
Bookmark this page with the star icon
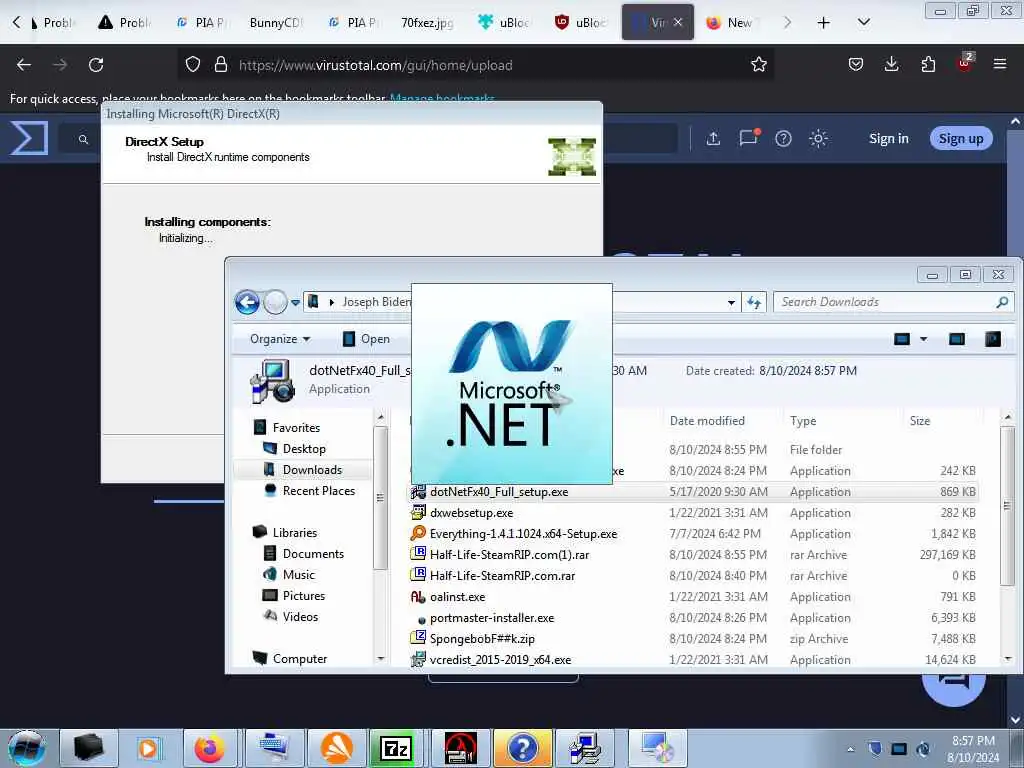(x=758, y=65)
